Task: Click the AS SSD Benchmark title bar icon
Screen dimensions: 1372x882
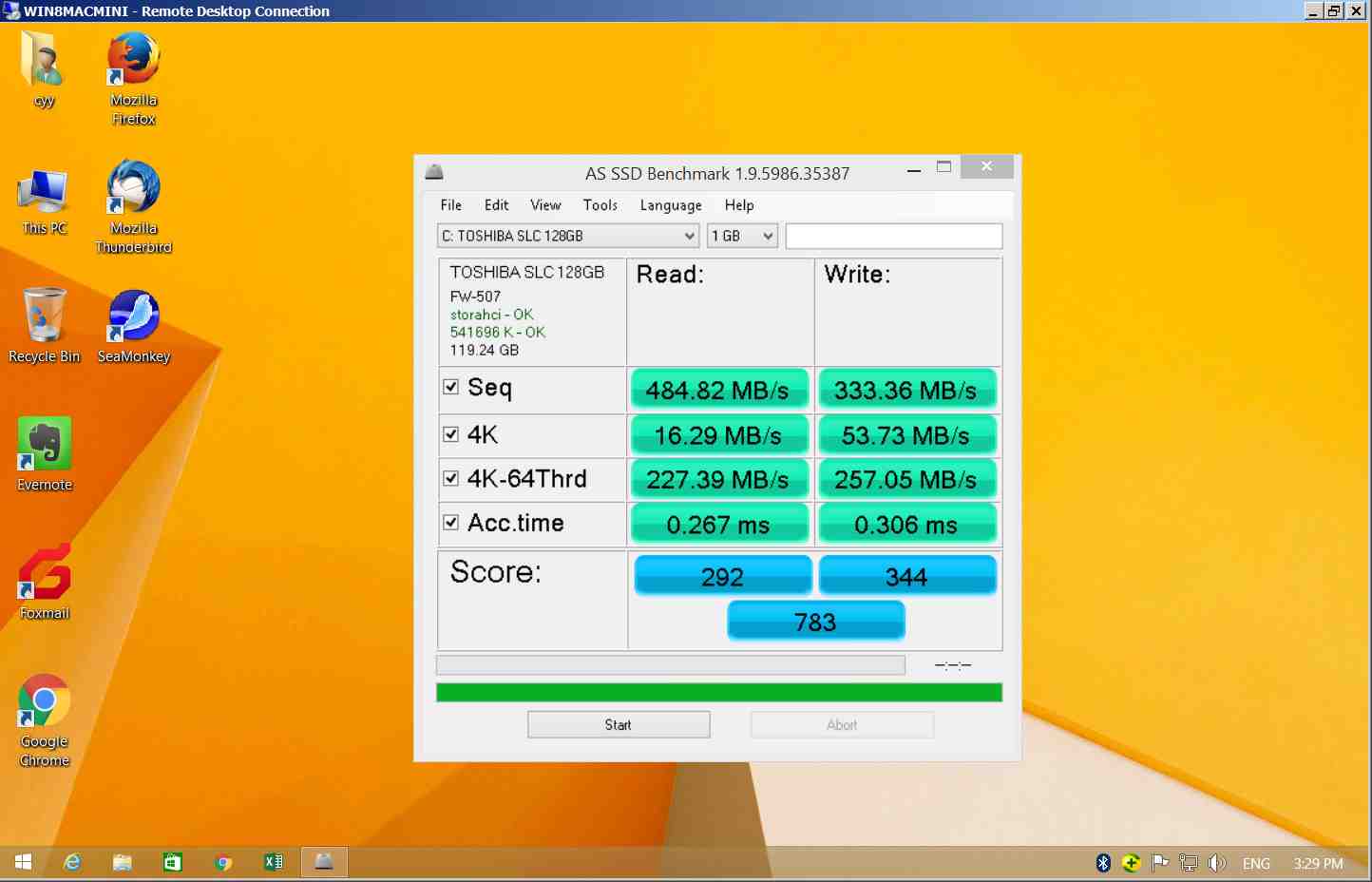Action: [434, 172]
